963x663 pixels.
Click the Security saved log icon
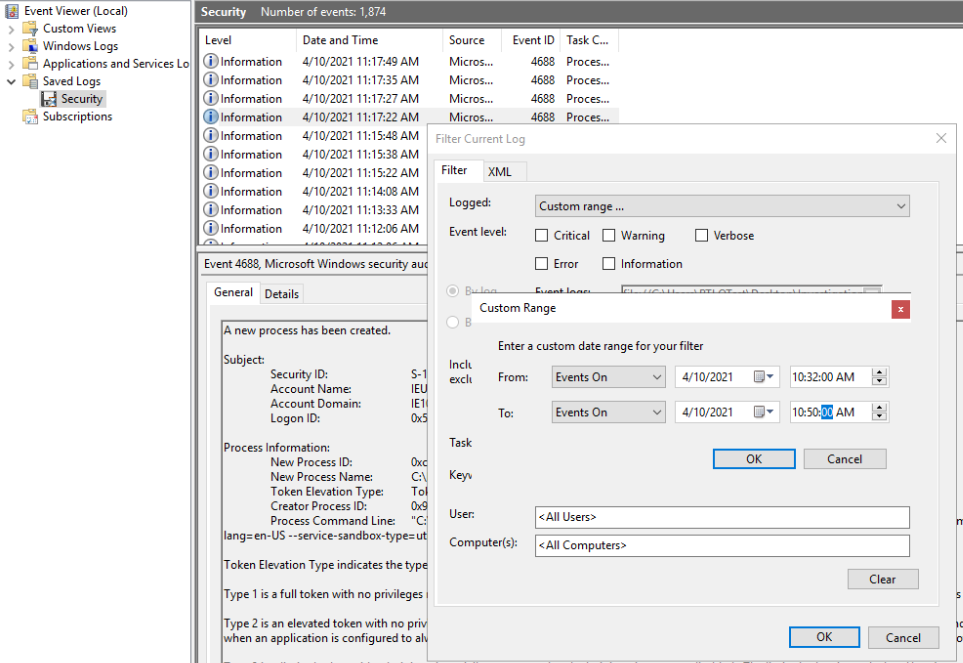[x=48, y=99]
